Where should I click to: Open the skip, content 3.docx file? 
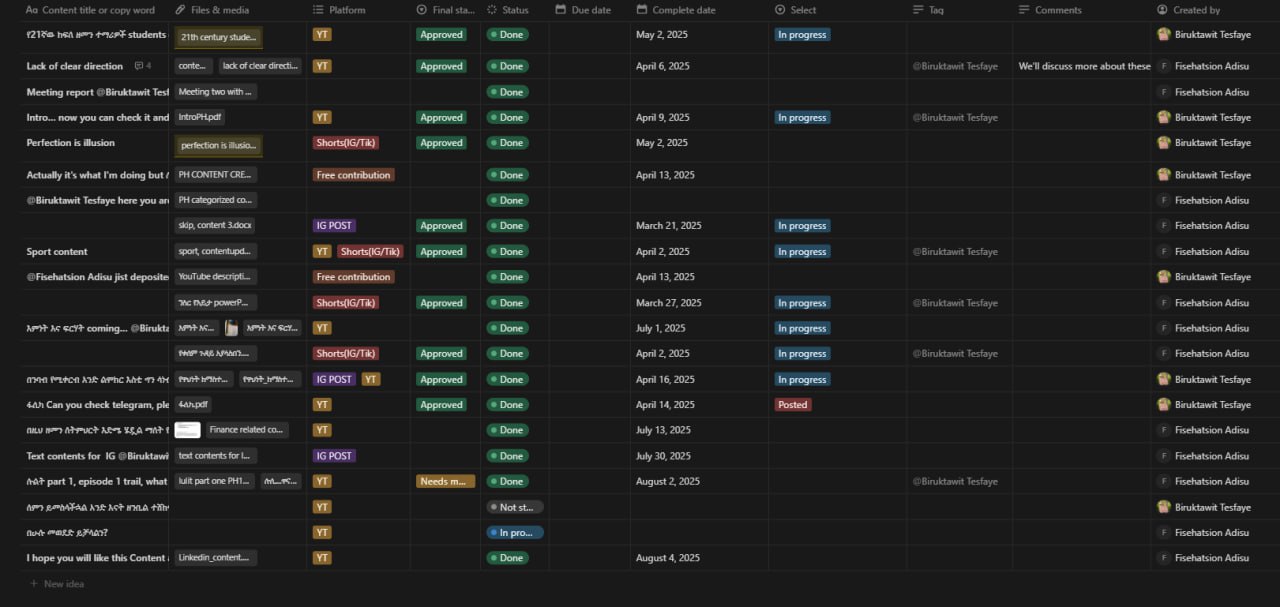(215, 226)
